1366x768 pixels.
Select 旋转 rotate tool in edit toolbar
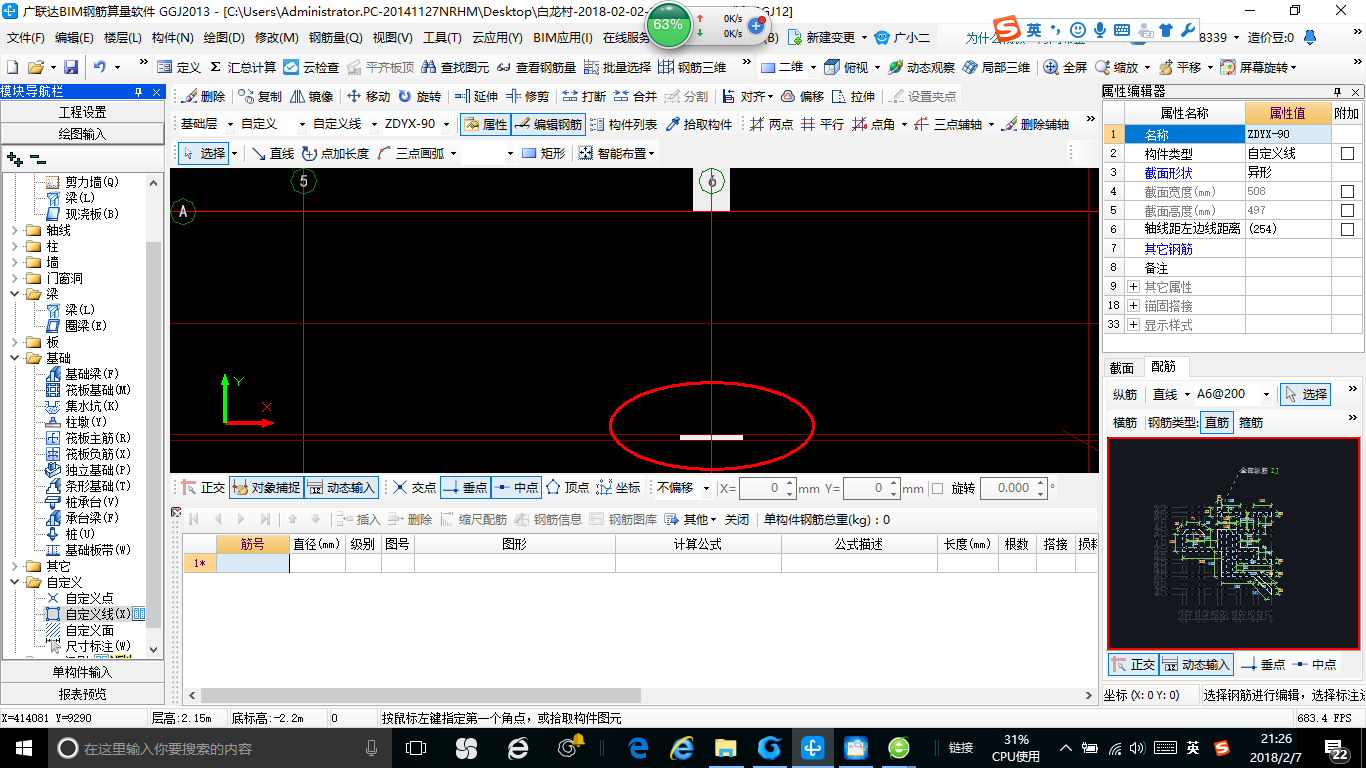pyautogui.click(x=419, y=97)
